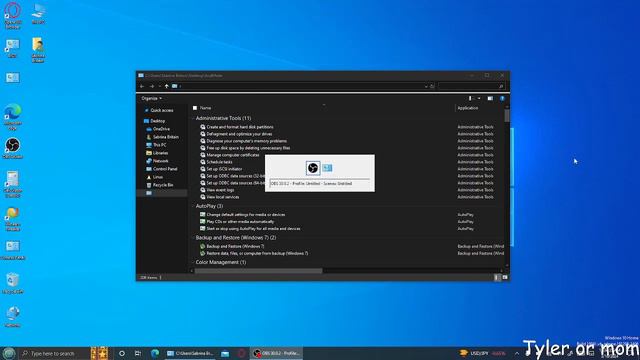640x360 pixels.
Task: Tick the select-all checkbox next to Name header
Action: coord(195,108)
